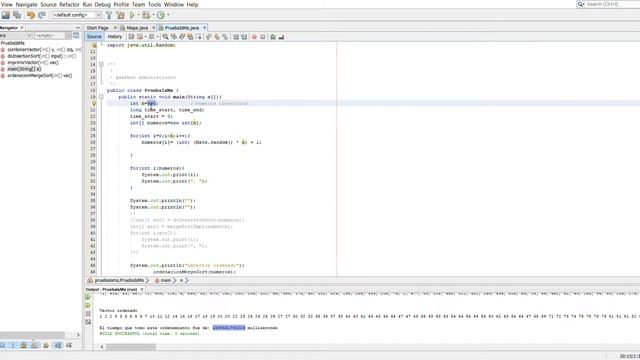Click the Find Selection magnifier in editor toolbar

(x=165, y=37)
